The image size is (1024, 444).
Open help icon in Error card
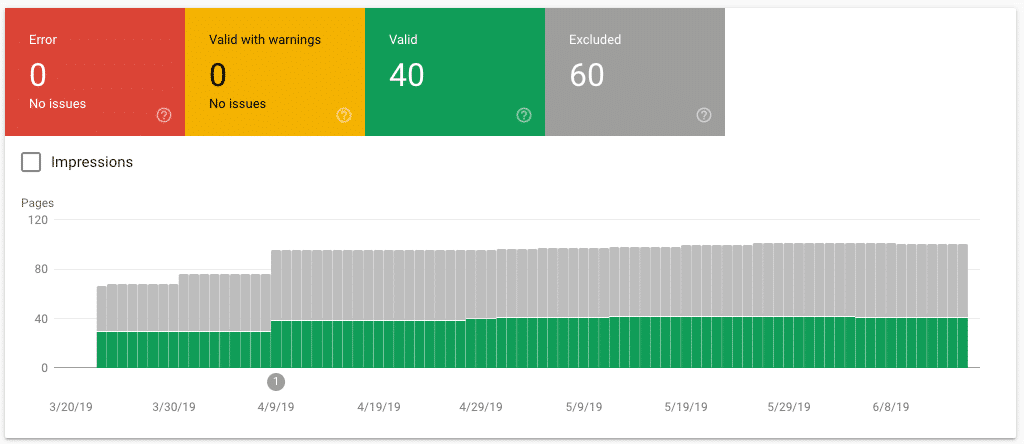point(164,115)
